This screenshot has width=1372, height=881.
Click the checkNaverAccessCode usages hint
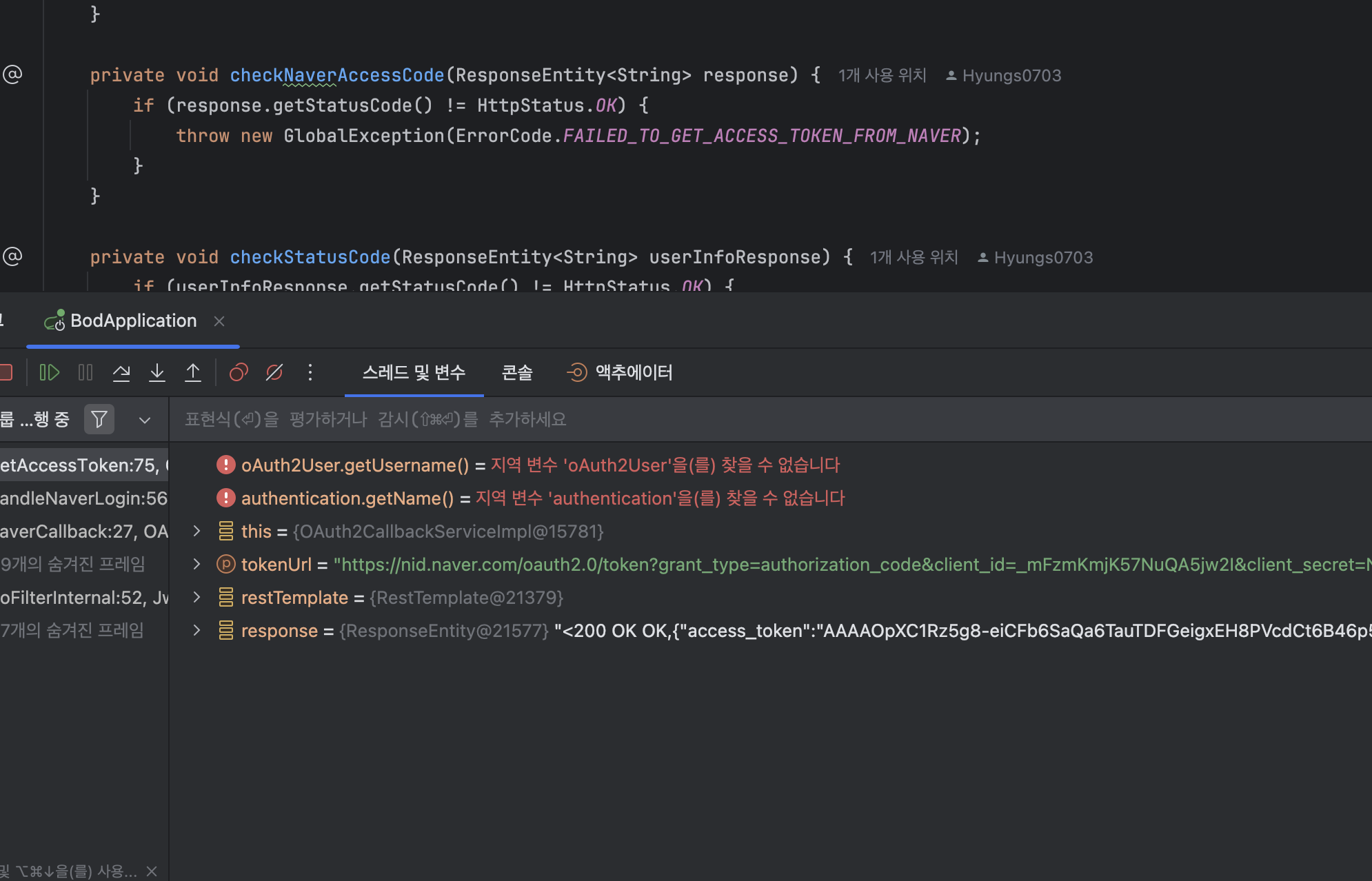pyautogui.click(x=882, y=75)
